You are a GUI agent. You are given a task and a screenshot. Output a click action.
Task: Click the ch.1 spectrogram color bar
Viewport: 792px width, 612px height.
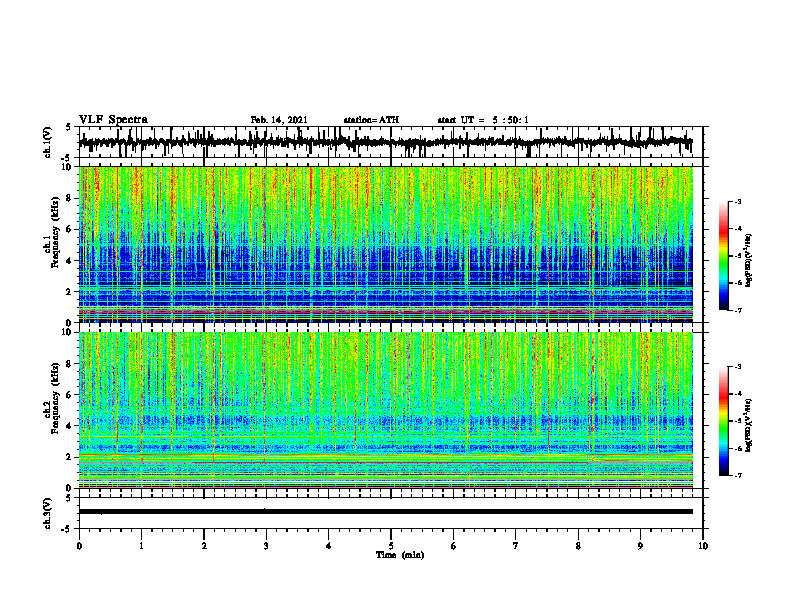click(723, 256)
